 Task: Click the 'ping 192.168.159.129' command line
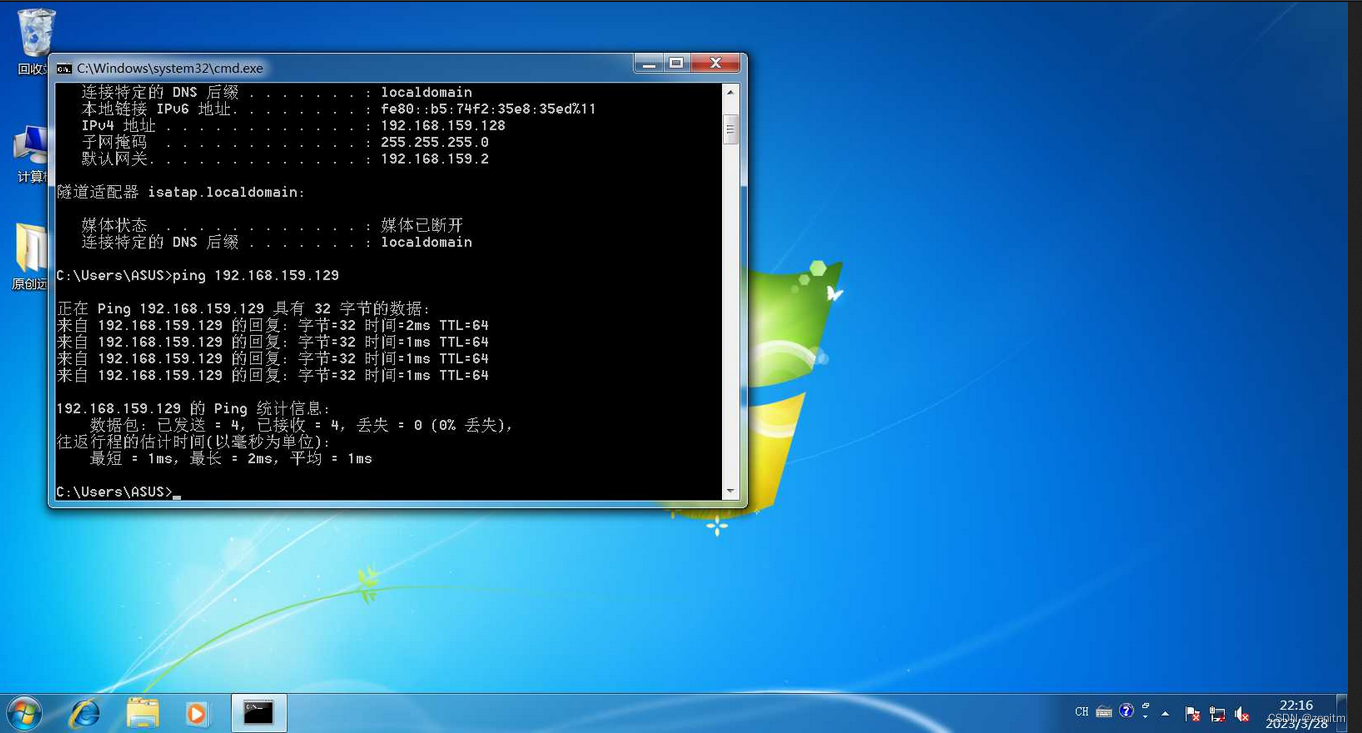point(198,275)
